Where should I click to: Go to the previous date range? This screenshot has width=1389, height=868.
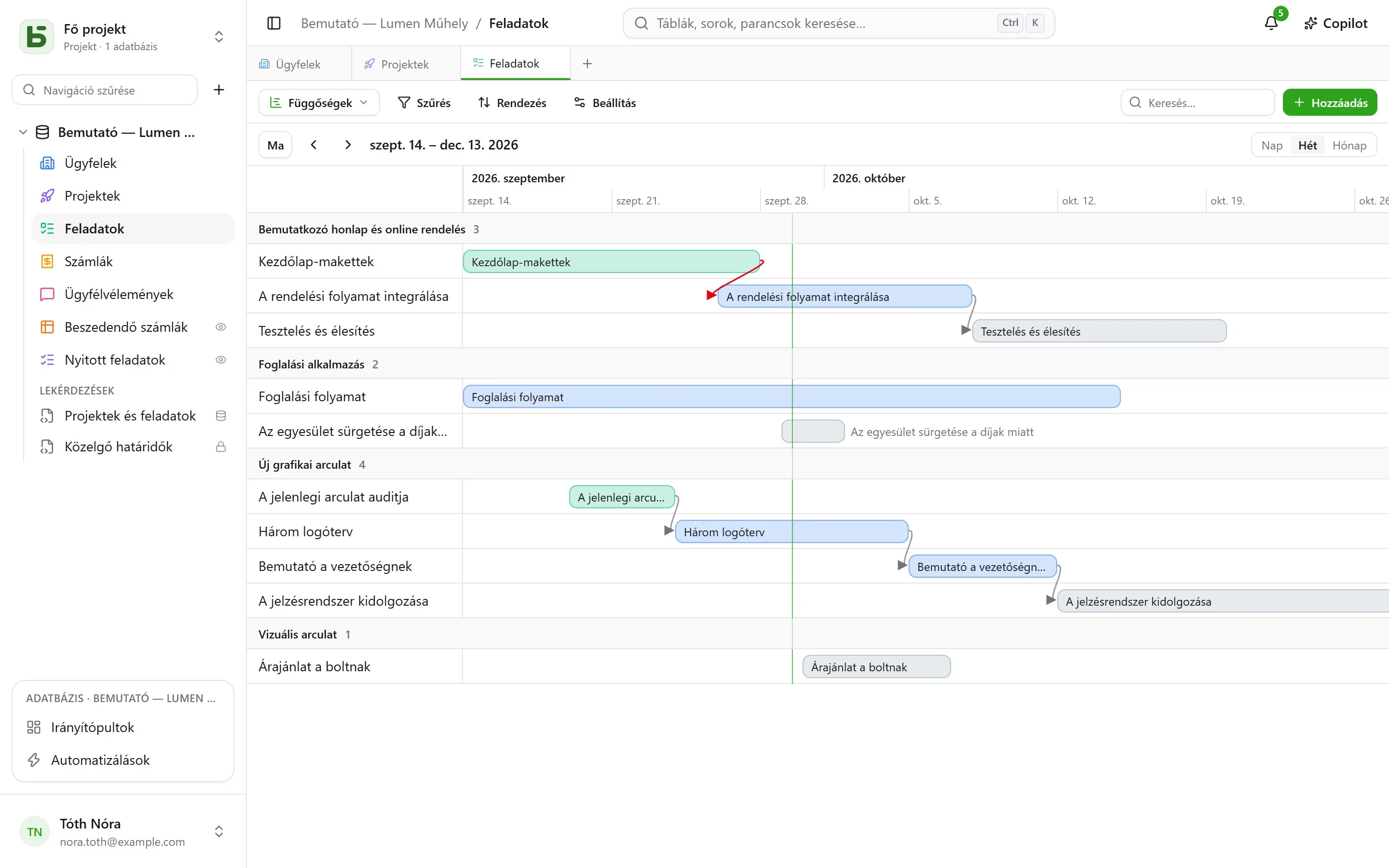click(x=314, y=145)
